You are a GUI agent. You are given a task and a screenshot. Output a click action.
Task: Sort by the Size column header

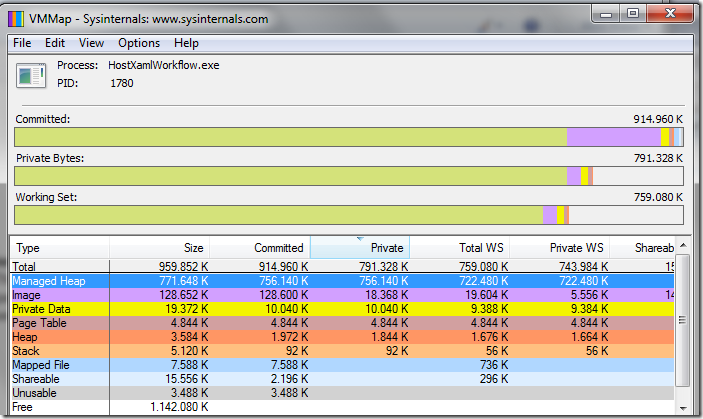tap(159, 248)
